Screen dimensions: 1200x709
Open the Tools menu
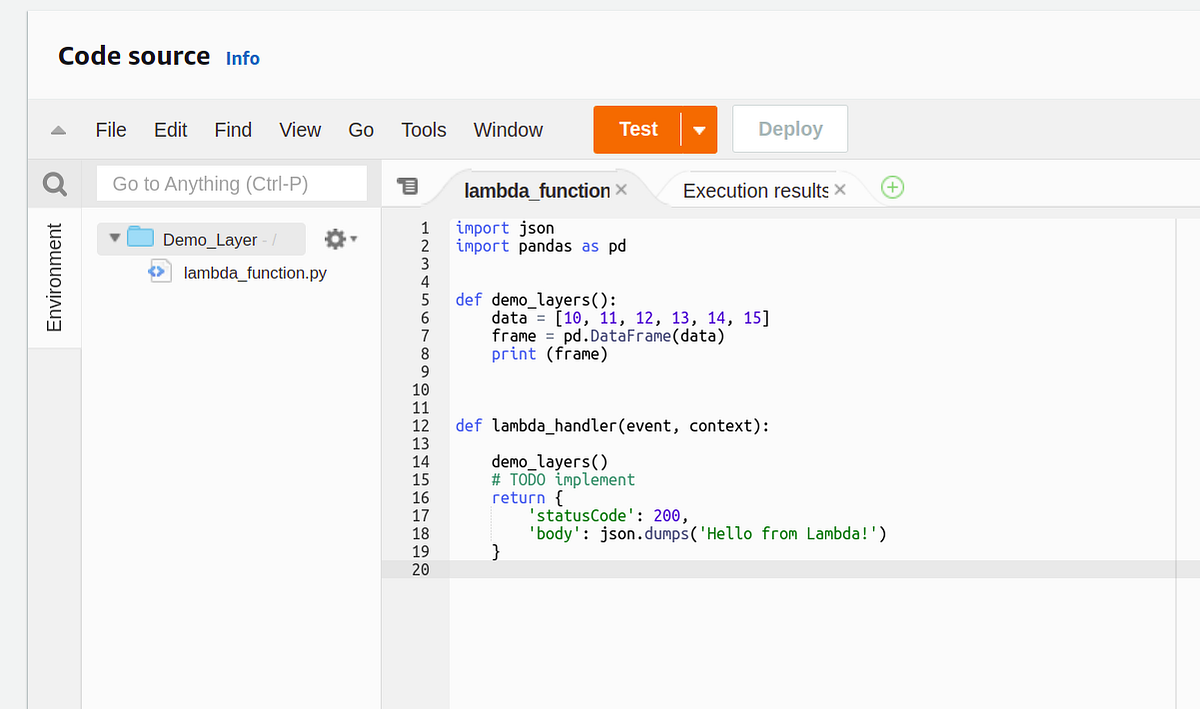pyautogui.click(x=423, y=129)
